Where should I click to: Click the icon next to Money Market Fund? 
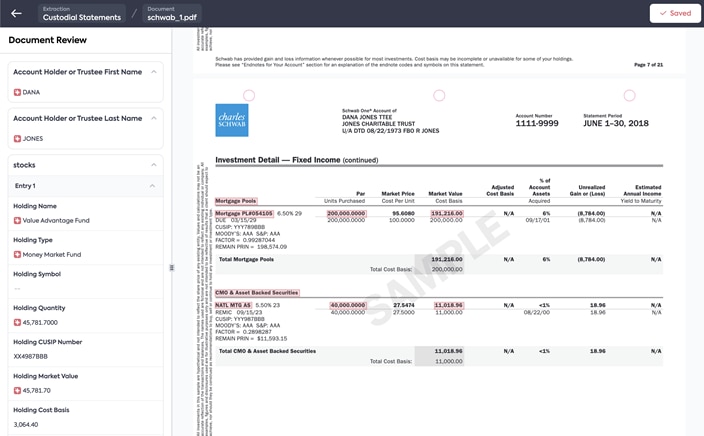pos(17,255)
